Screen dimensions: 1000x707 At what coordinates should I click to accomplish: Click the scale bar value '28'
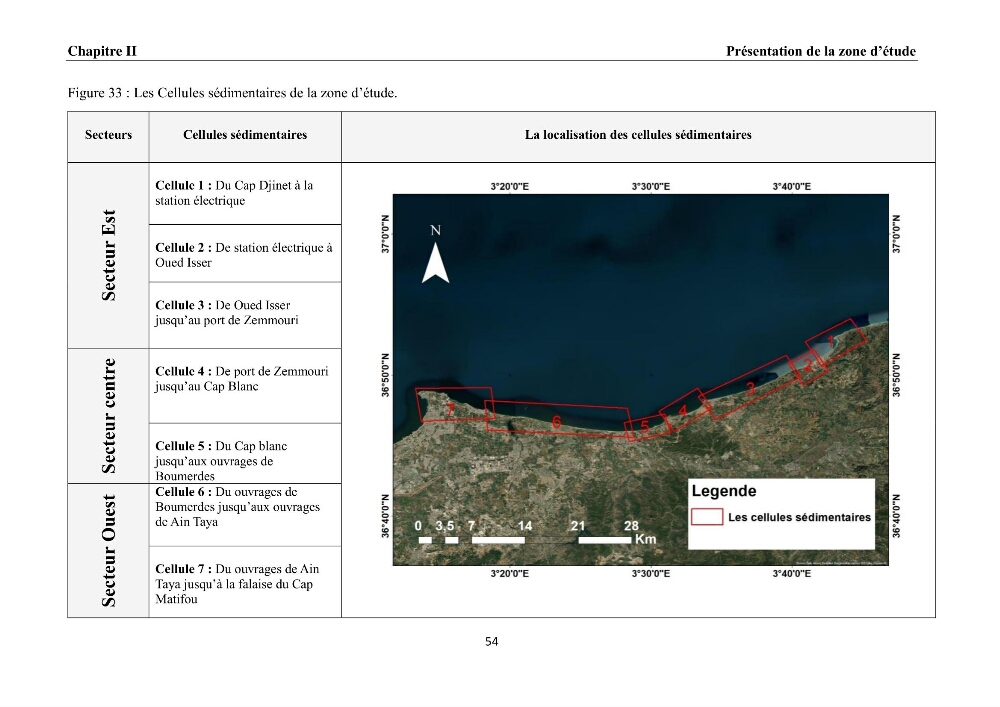[x=631, y=526]
